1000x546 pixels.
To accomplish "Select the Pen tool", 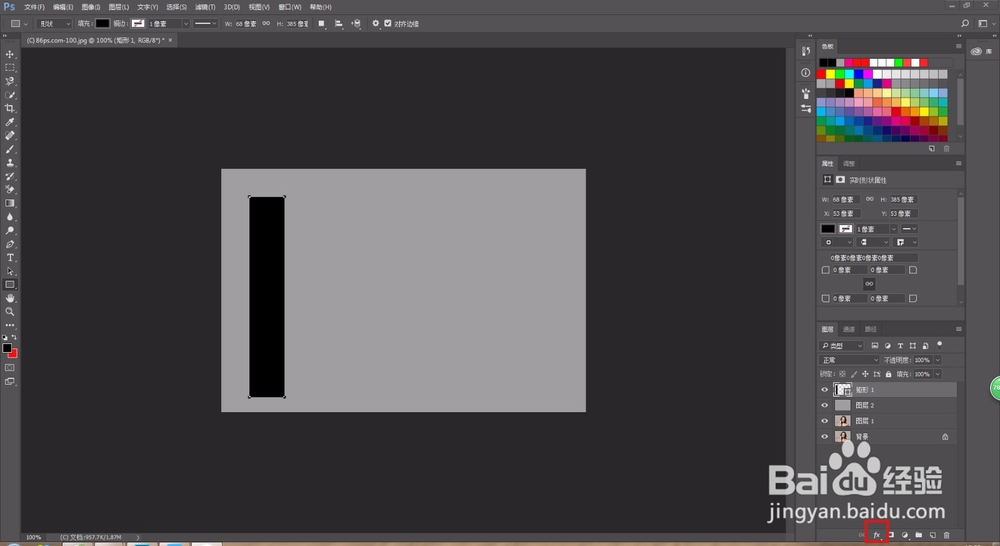I will [10, 244].
